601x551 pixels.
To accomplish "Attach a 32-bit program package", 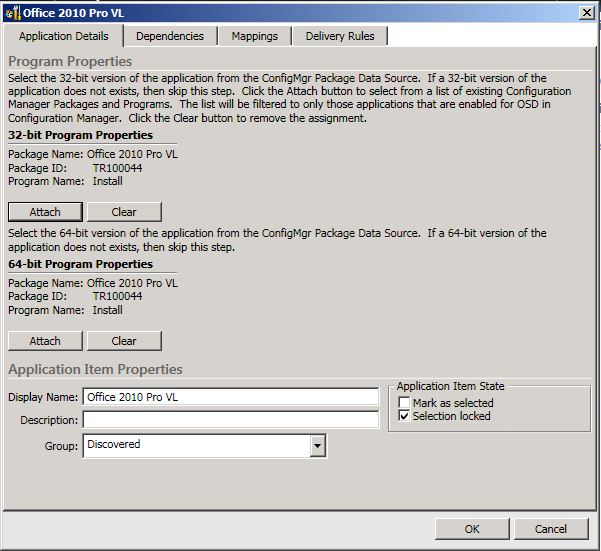I will tap(45, 212).
